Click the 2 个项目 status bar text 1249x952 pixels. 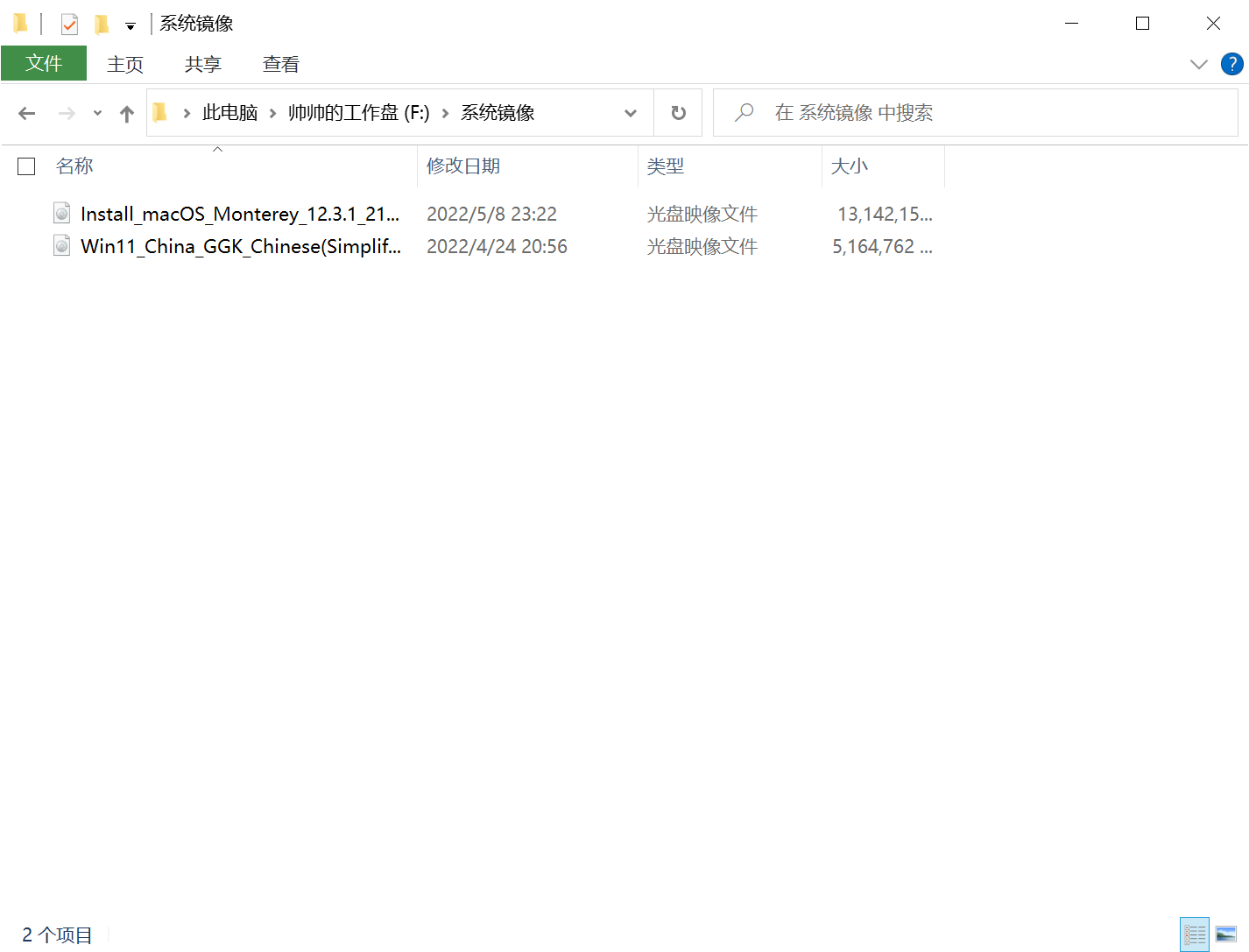(x=57, y=935)
